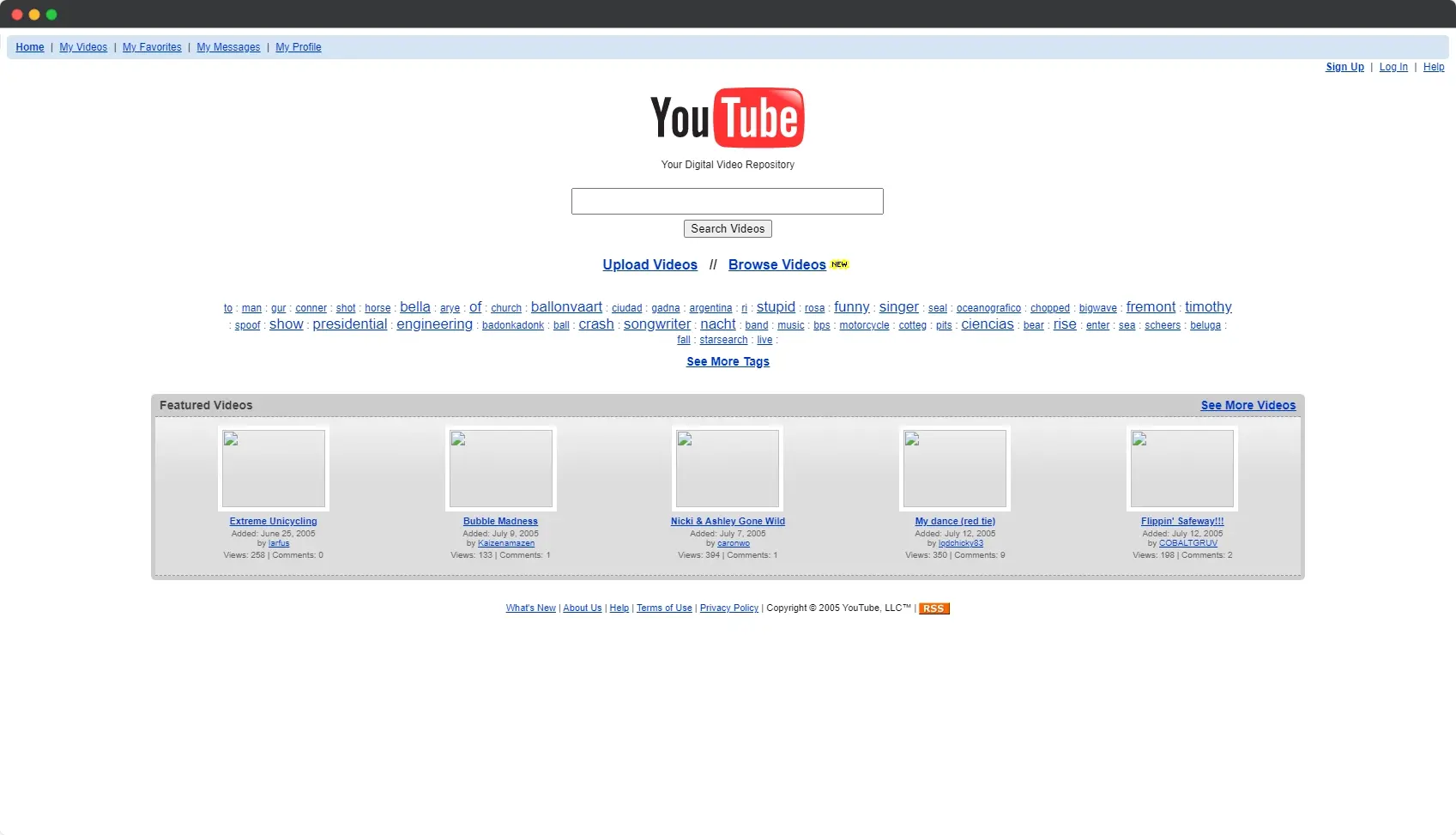Select the 'funny' tag
The width and height of the screenshot is (1456, 835).
coord(852,307)
